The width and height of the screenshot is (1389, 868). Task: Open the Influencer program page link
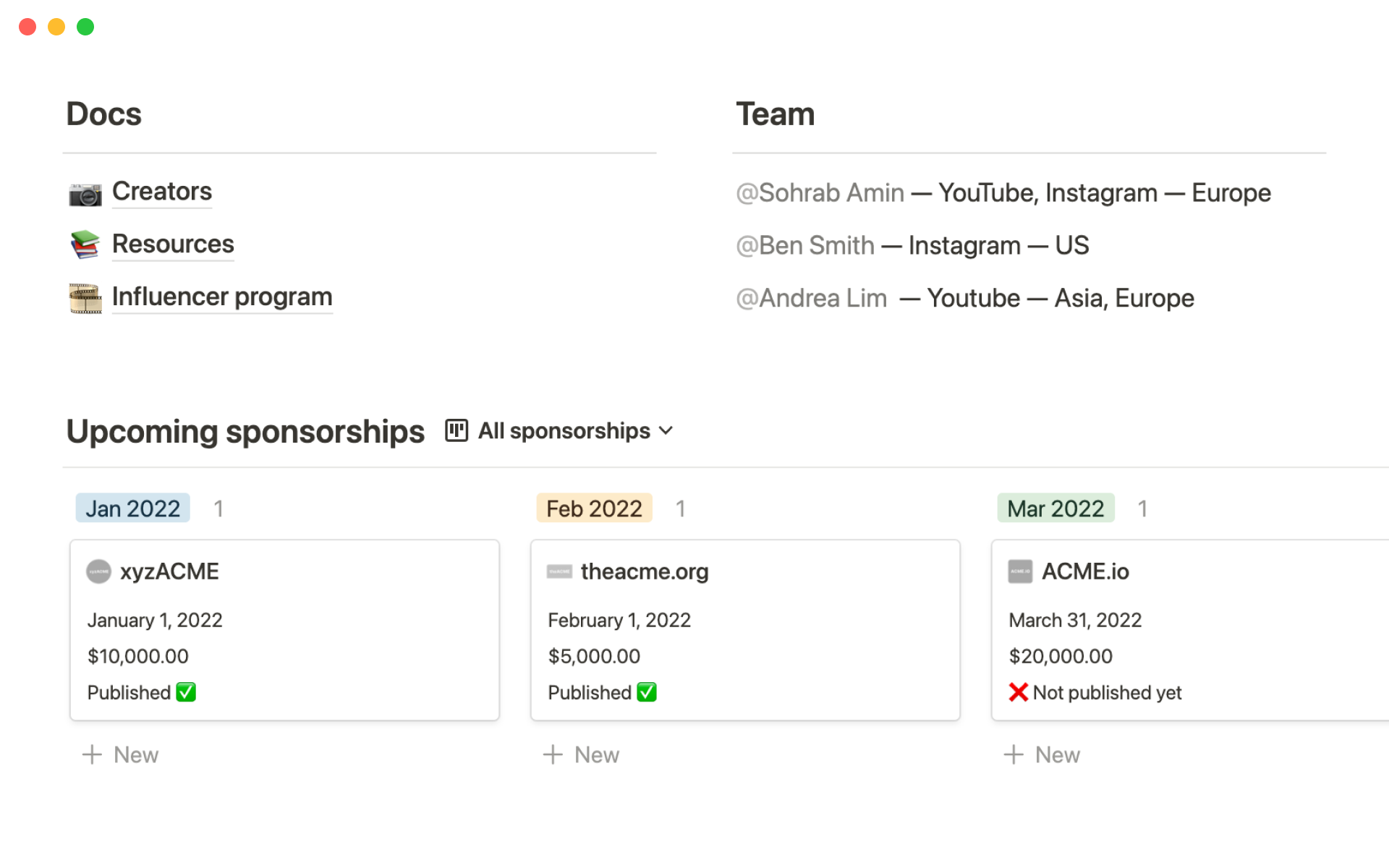tap(222, 297)
